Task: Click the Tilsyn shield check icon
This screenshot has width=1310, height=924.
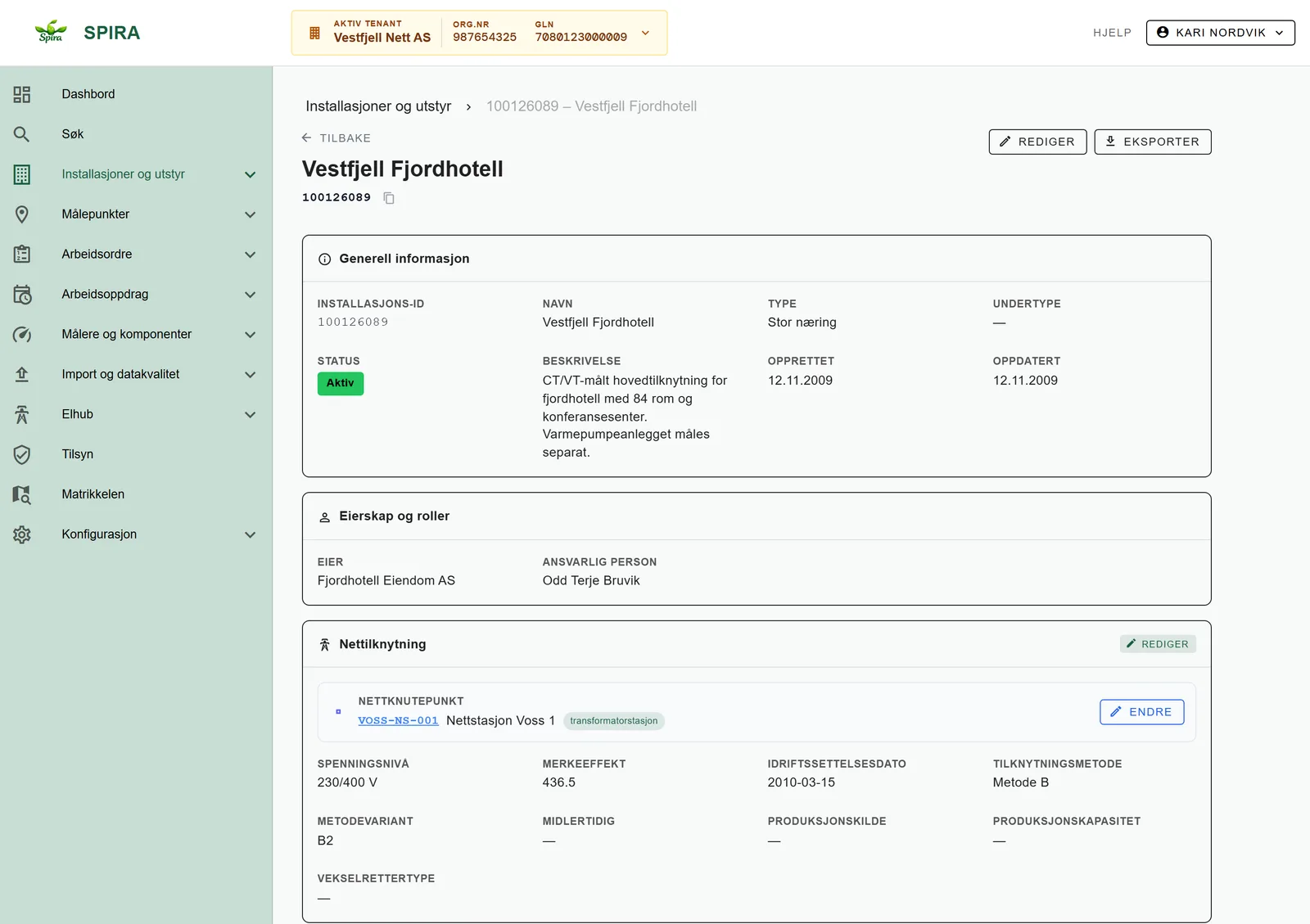Action: point(22,454)
